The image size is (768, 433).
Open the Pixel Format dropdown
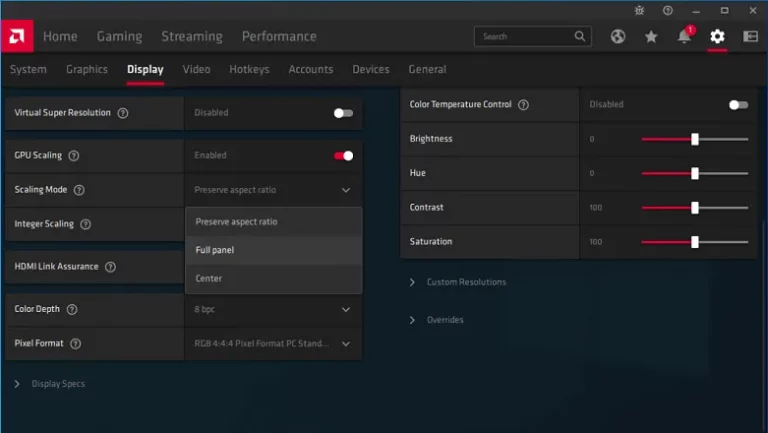273,344
